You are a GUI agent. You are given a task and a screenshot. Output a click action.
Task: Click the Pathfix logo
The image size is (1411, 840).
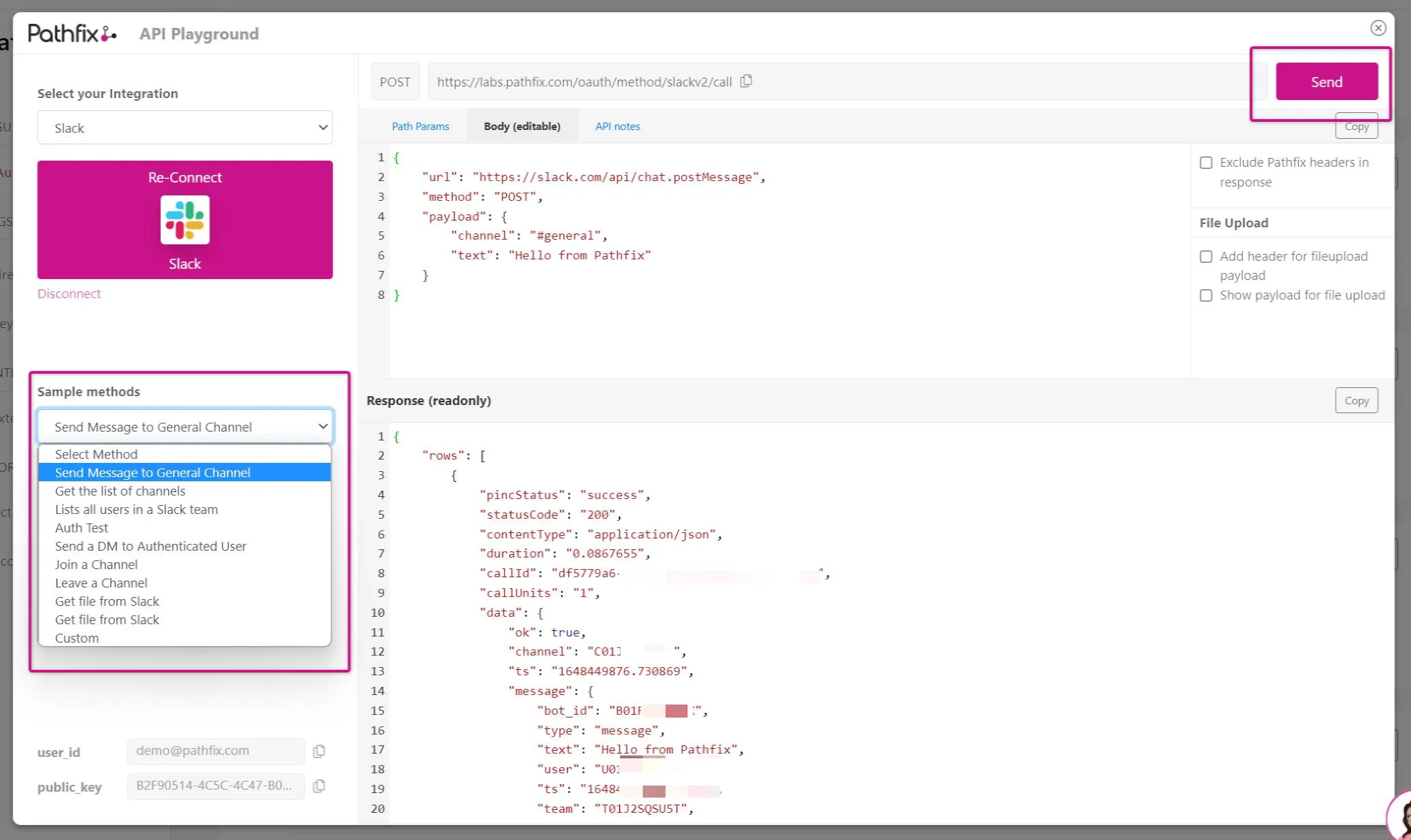(72, 33)
